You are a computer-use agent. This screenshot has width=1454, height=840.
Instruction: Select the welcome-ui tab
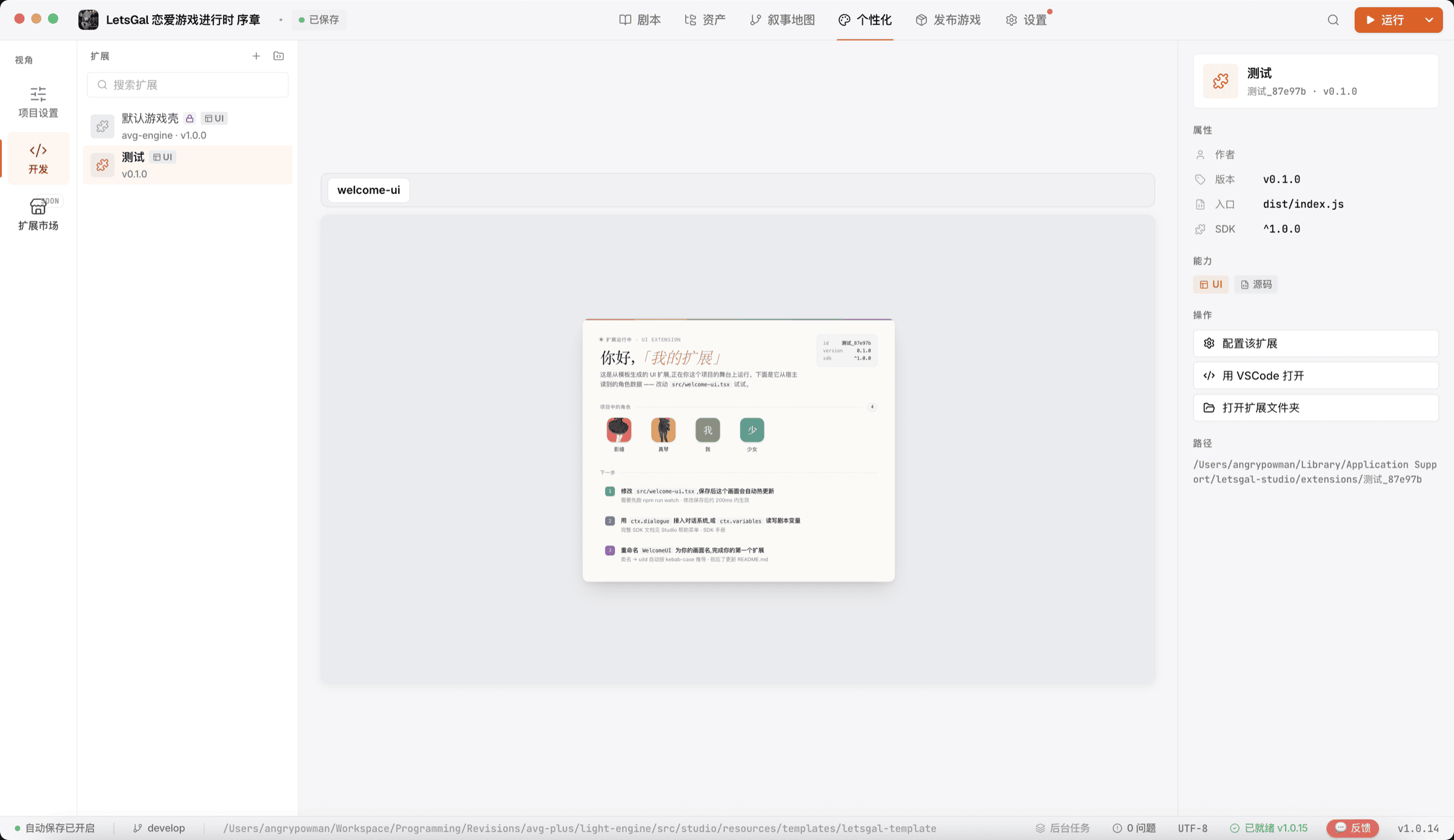pyautogui.click(x=368, y=190)
